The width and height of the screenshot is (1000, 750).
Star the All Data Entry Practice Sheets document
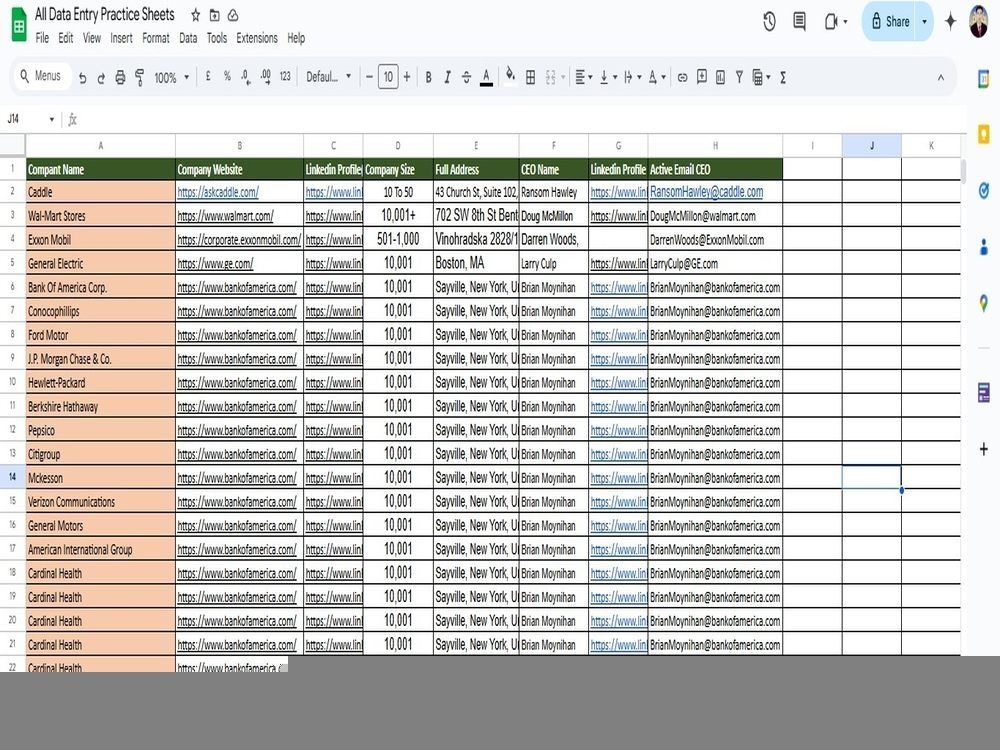196,15
